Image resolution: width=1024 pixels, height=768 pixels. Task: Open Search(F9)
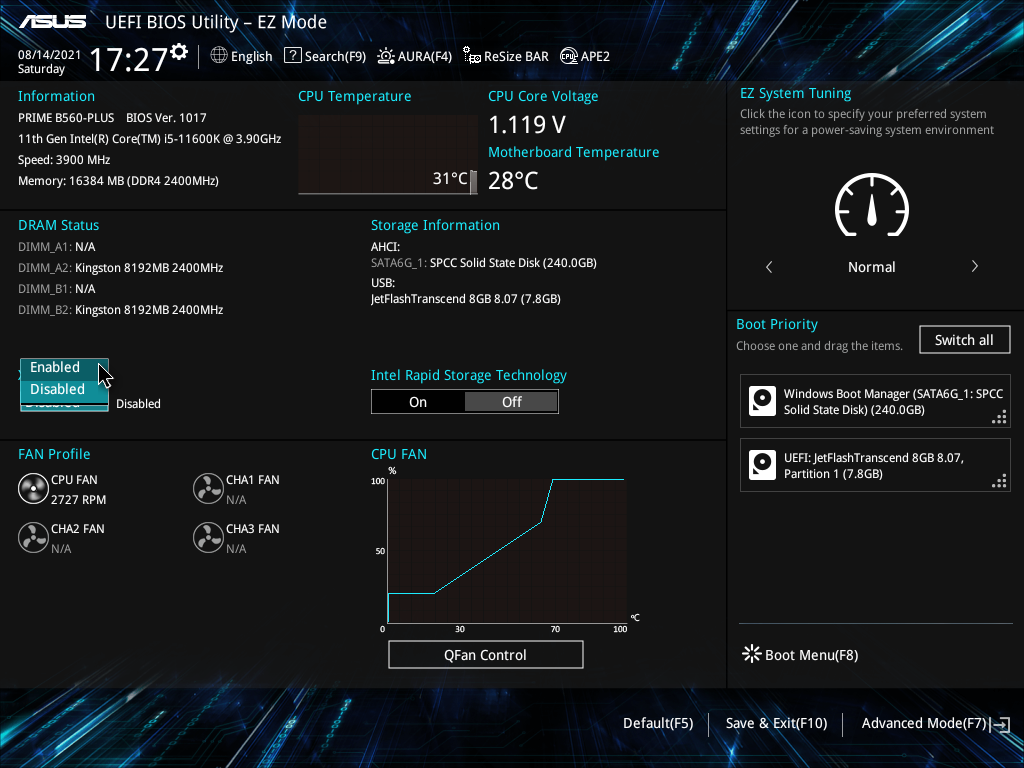pyautogui.click(x=325, y=56)
